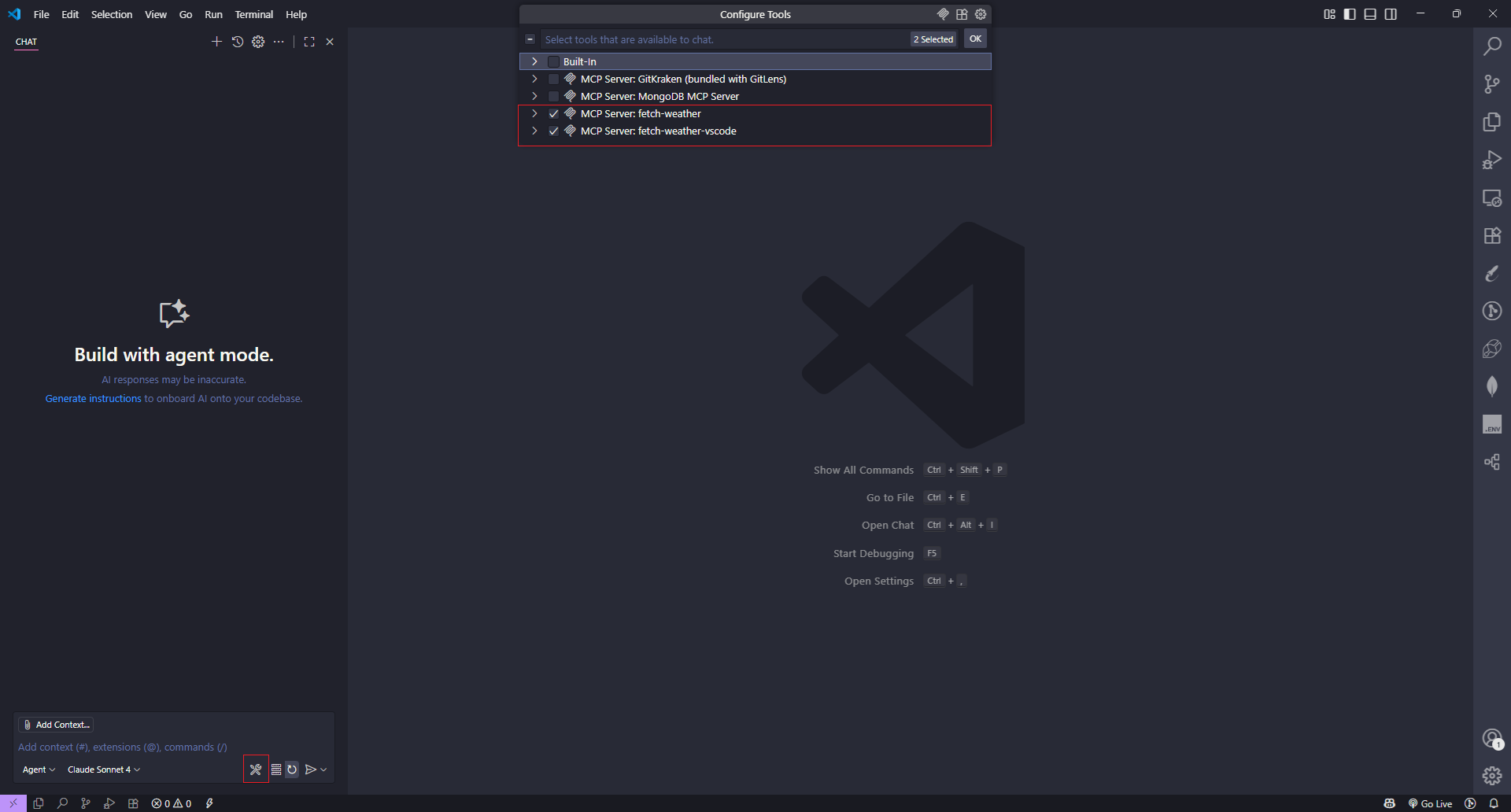The width and height of the screenshot is (1511, 812).
Task: Open Copilot status icon in status bar
Action: (x=1390, y=803)
